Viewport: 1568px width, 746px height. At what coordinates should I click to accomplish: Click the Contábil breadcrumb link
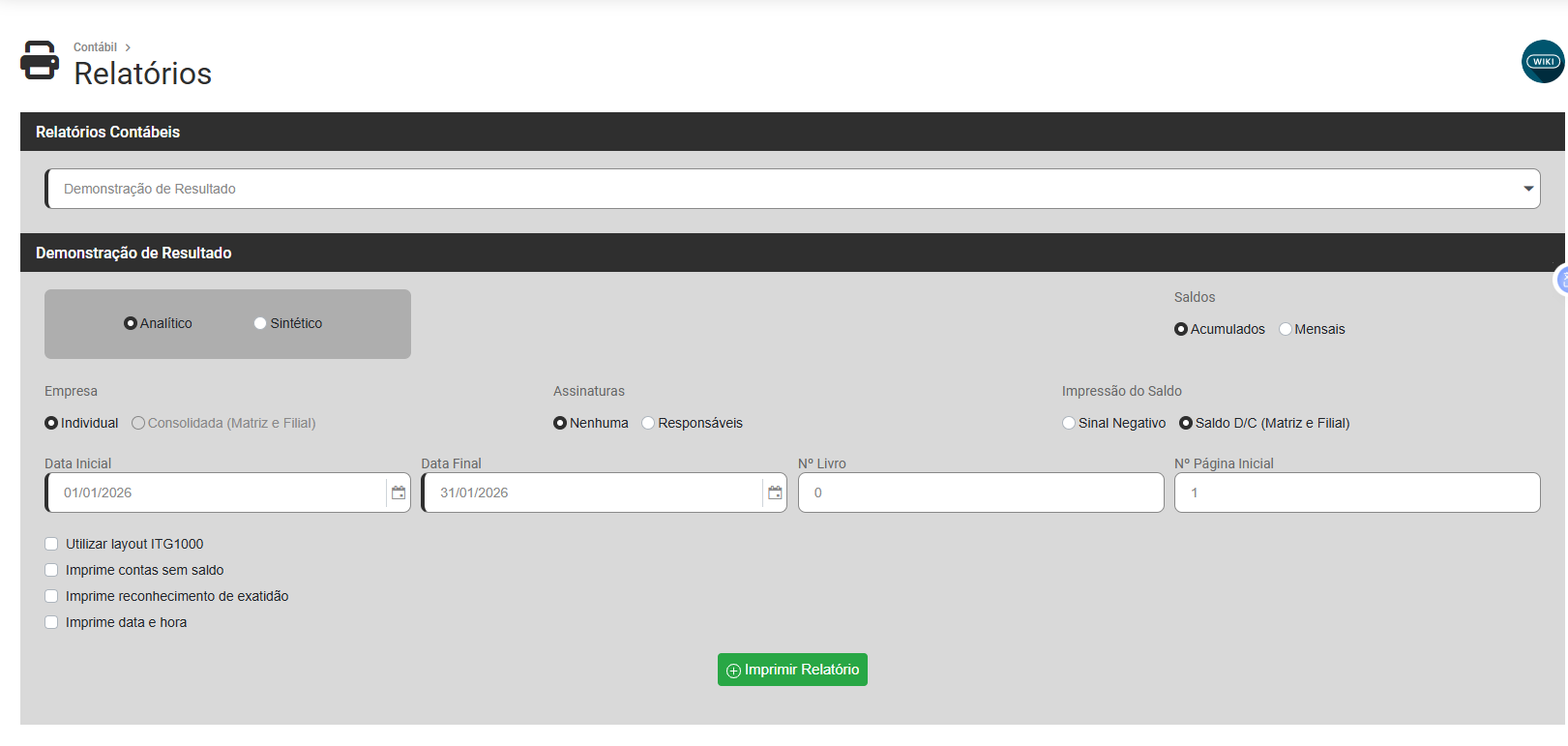95,47
